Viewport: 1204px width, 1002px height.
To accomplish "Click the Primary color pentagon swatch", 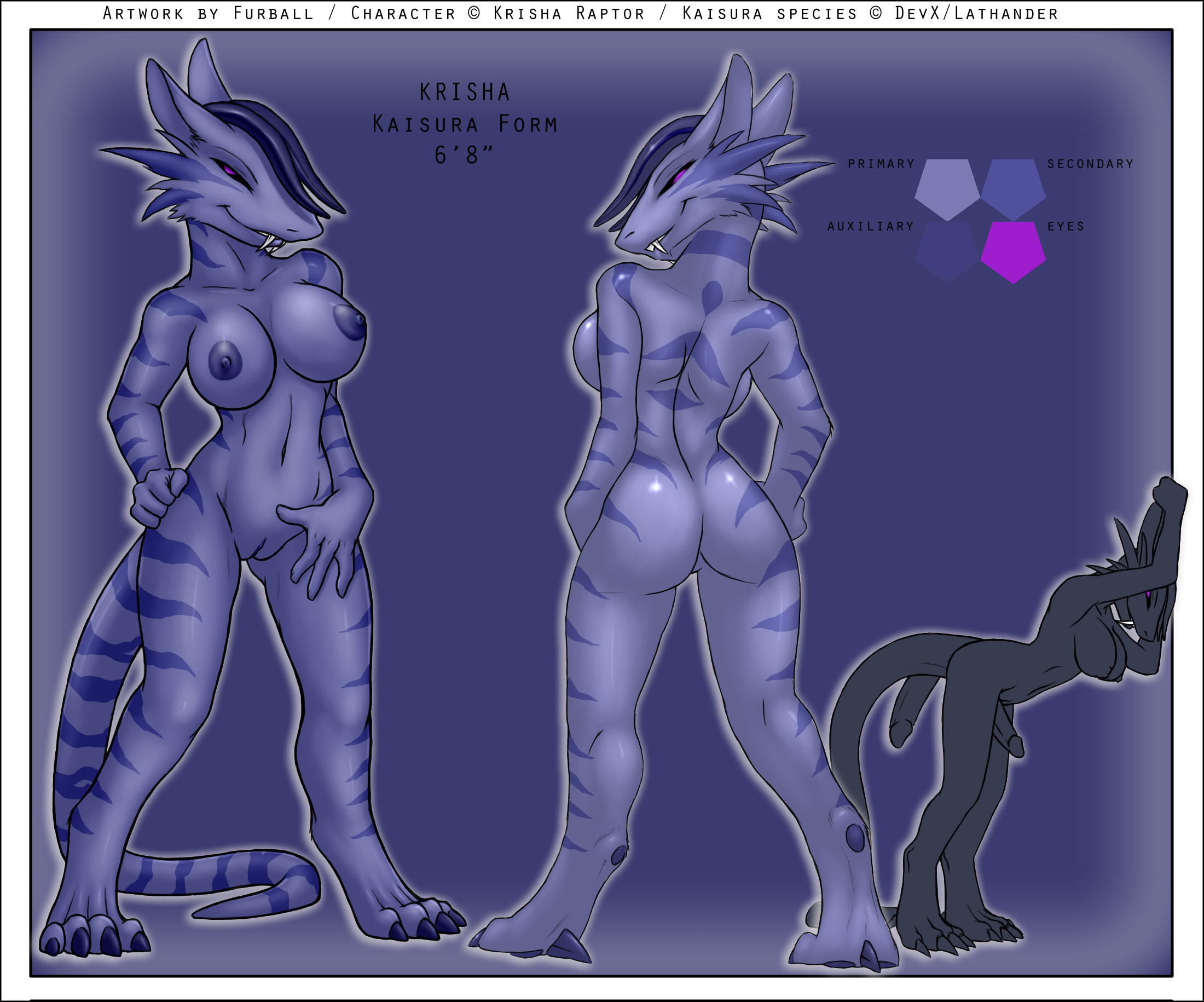I will [947, 188].
